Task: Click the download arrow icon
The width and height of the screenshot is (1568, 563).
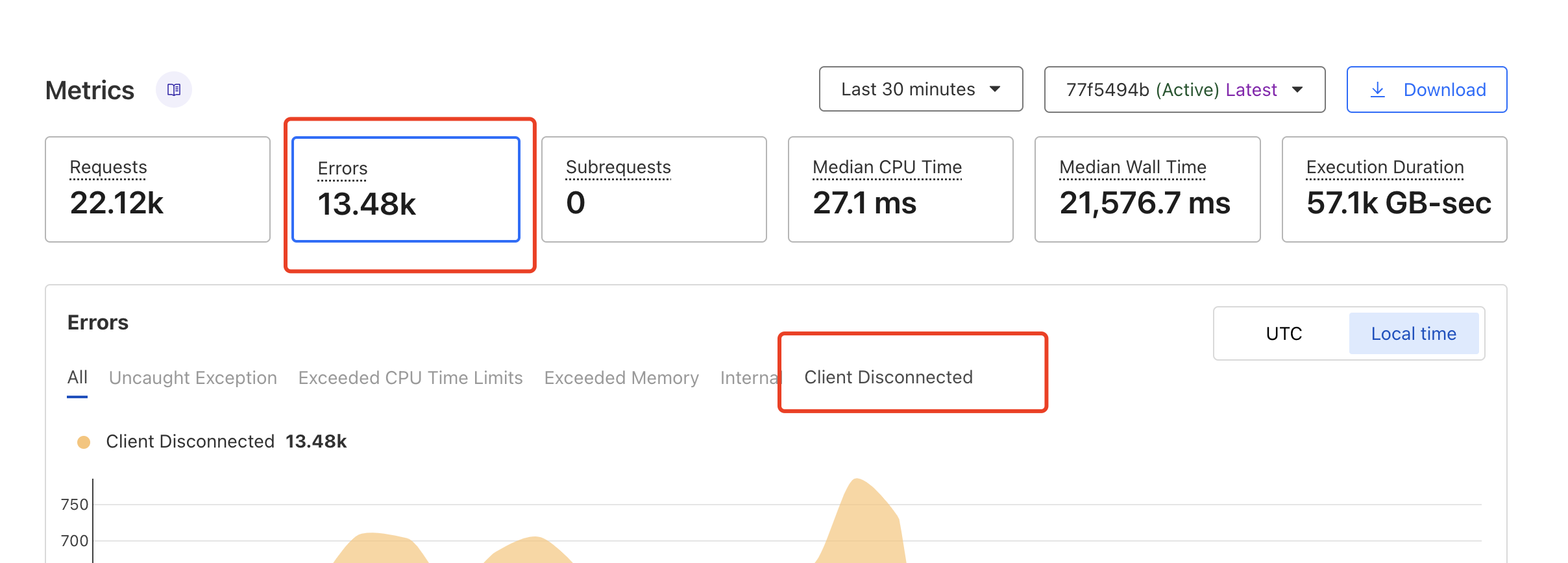Action: (x=1377, y=90)
